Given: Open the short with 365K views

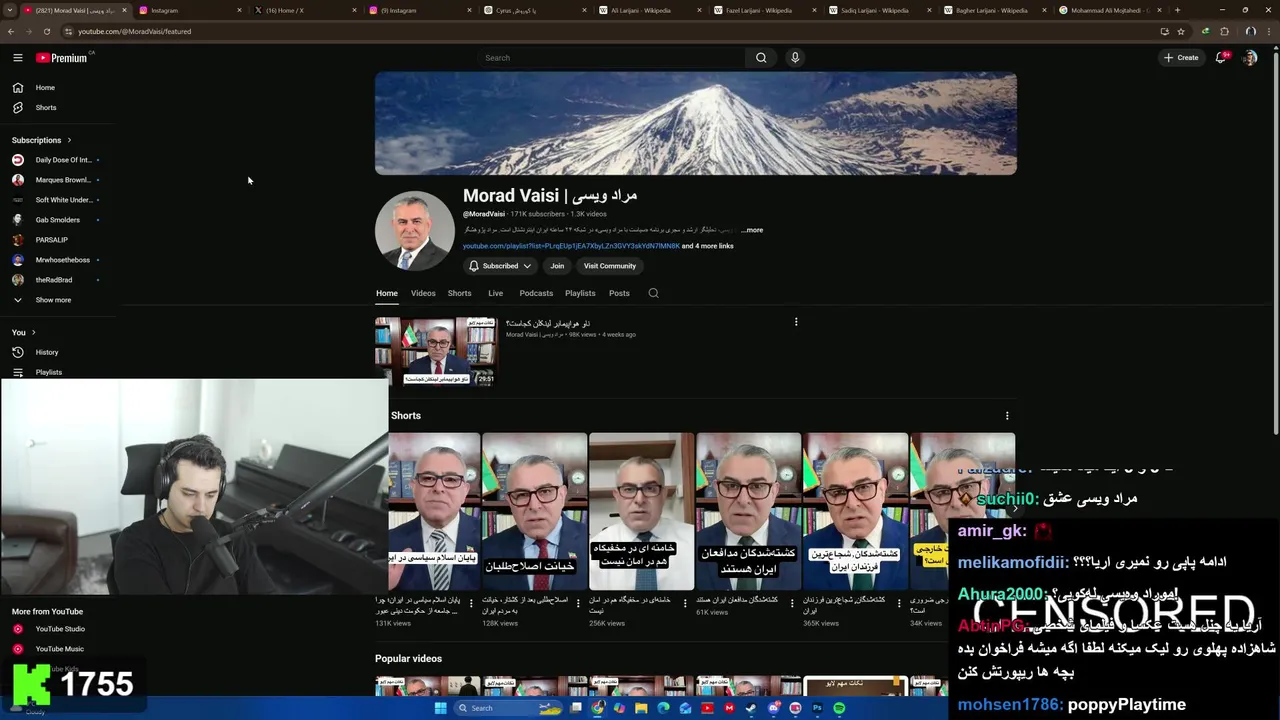Looking at the screenshot, I should click(856, 511).
